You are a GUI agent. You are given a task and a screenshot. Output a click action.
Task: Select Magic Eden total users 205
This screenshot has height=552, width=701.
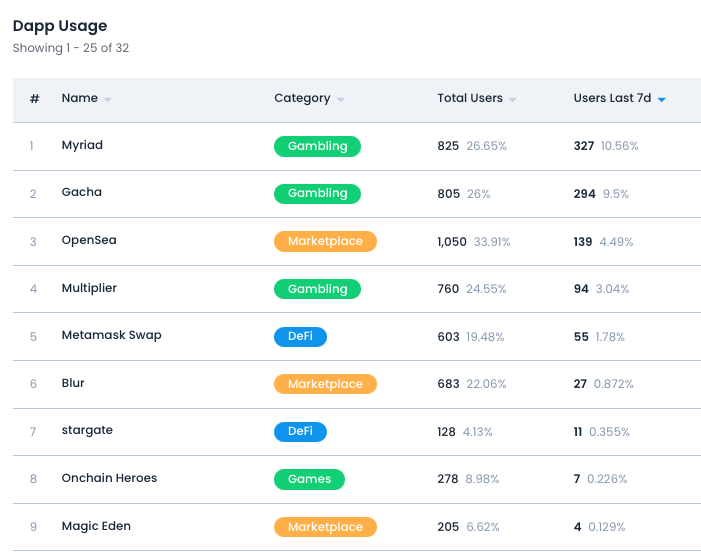tap(448, 527)
